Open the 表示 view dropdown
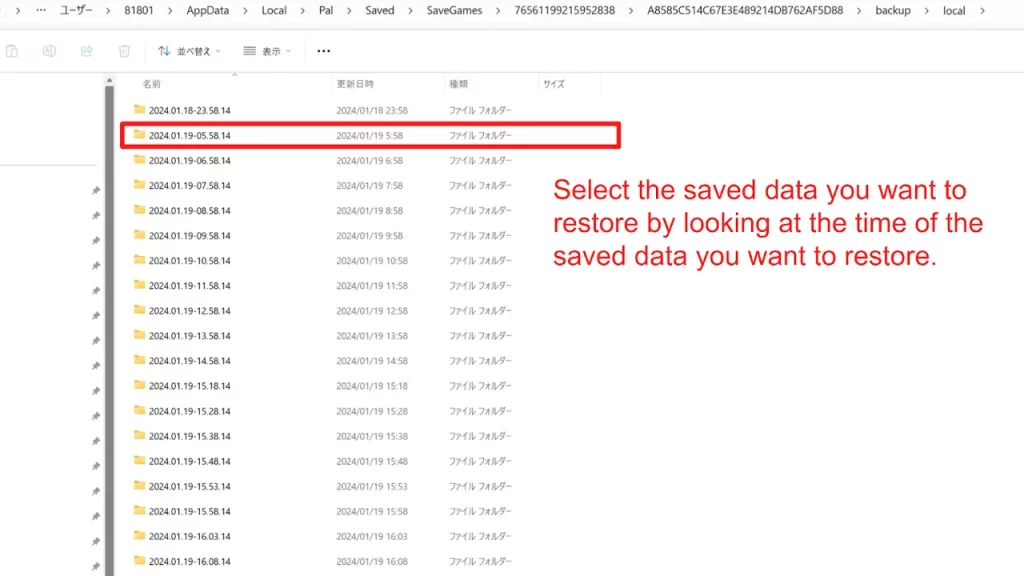Image resolution: width=1024 pixels, height=576 pixels. click(267, 51)
